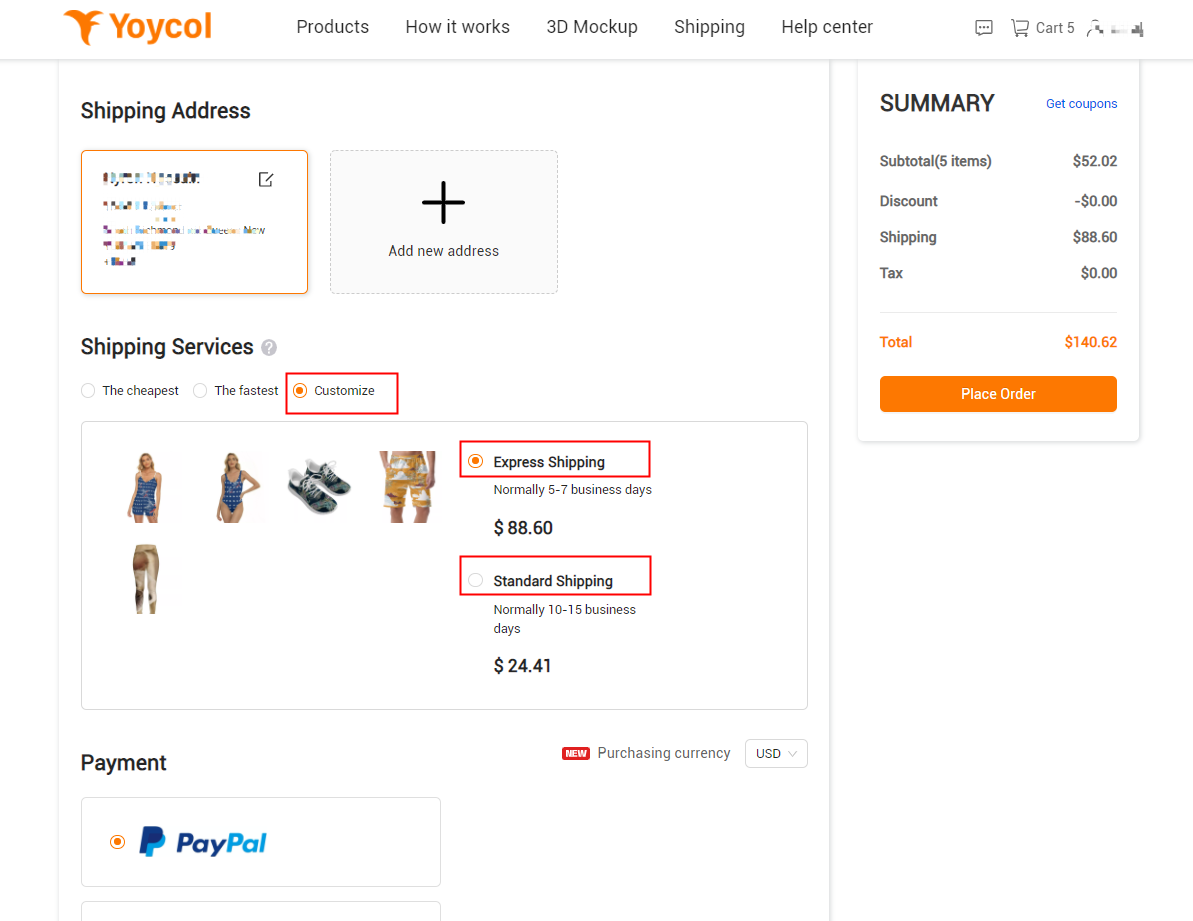Viewport: 1193px width, 921px height.
Task: Open the chat messages icon
Action: 983,28
